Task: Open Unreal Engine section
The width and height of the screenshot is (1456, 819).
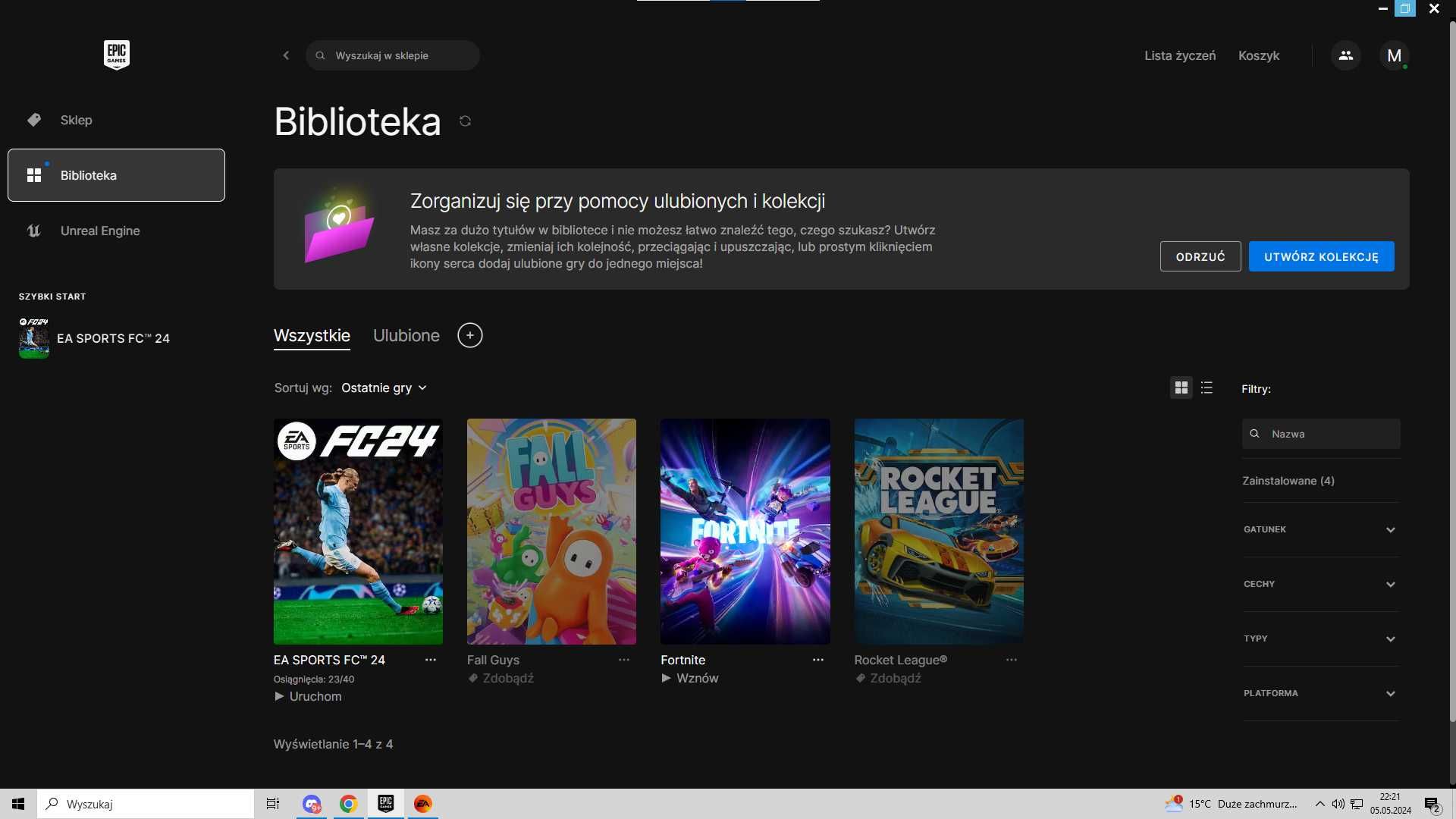Action: tap(116, 231)
